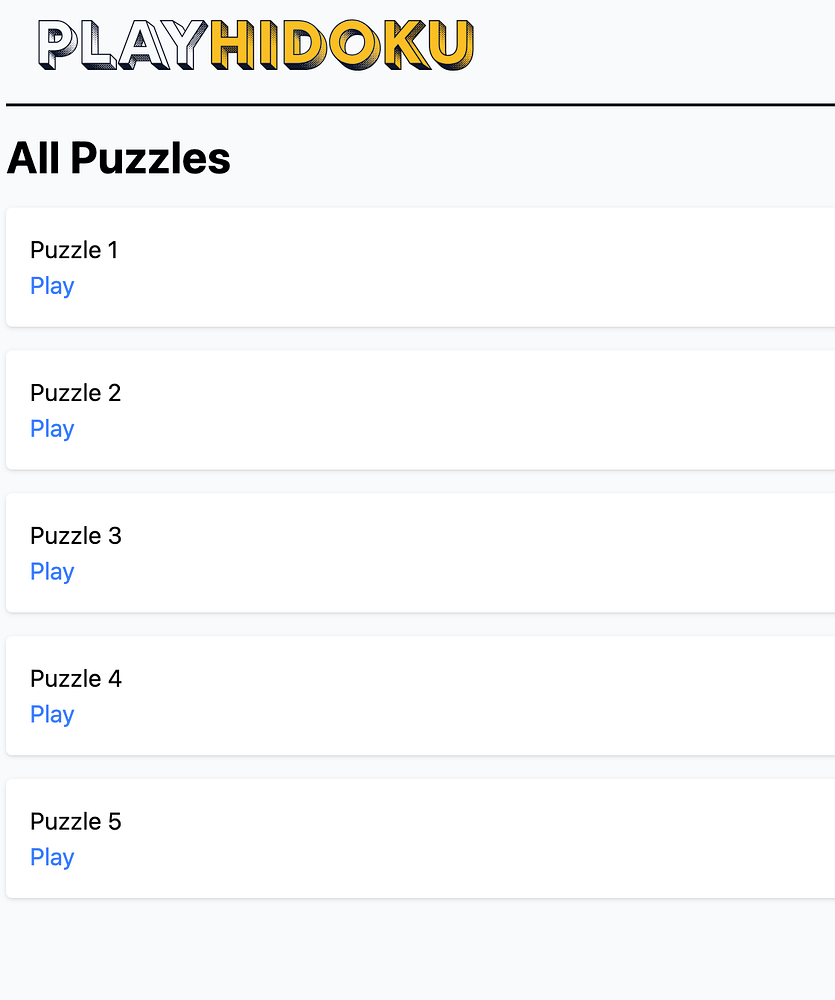The image size is (835, 1000).
Task: Select the Puzzle 2 title text
Action: [75, 393]
